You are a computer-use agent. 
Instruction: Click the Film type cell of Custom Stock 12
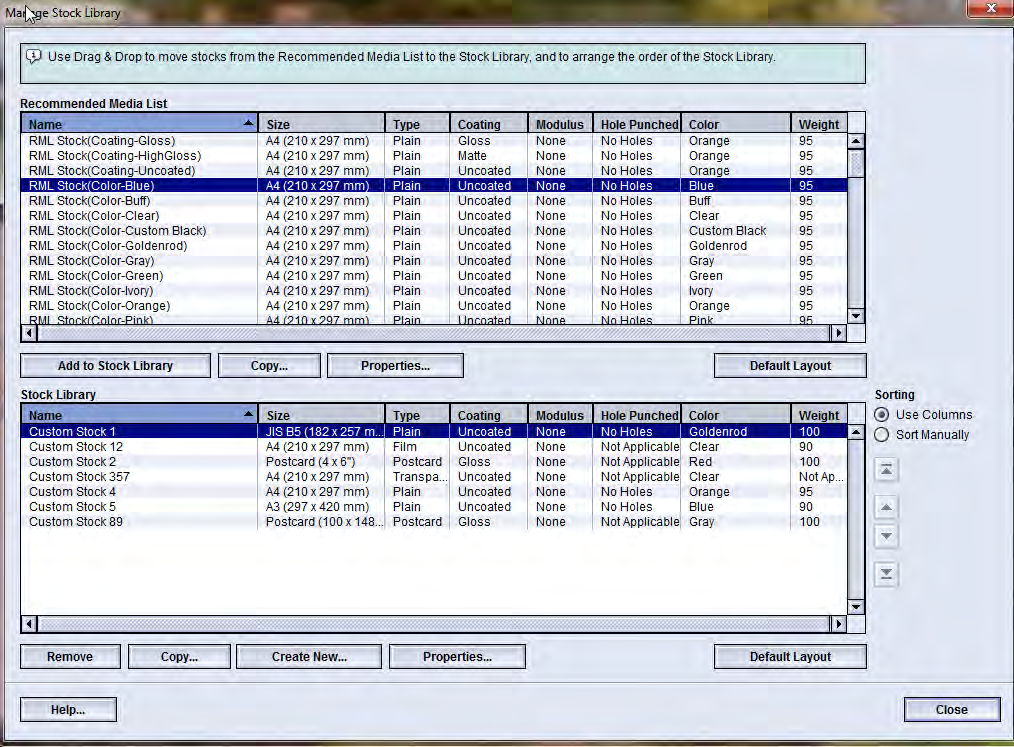pos(417,446)
